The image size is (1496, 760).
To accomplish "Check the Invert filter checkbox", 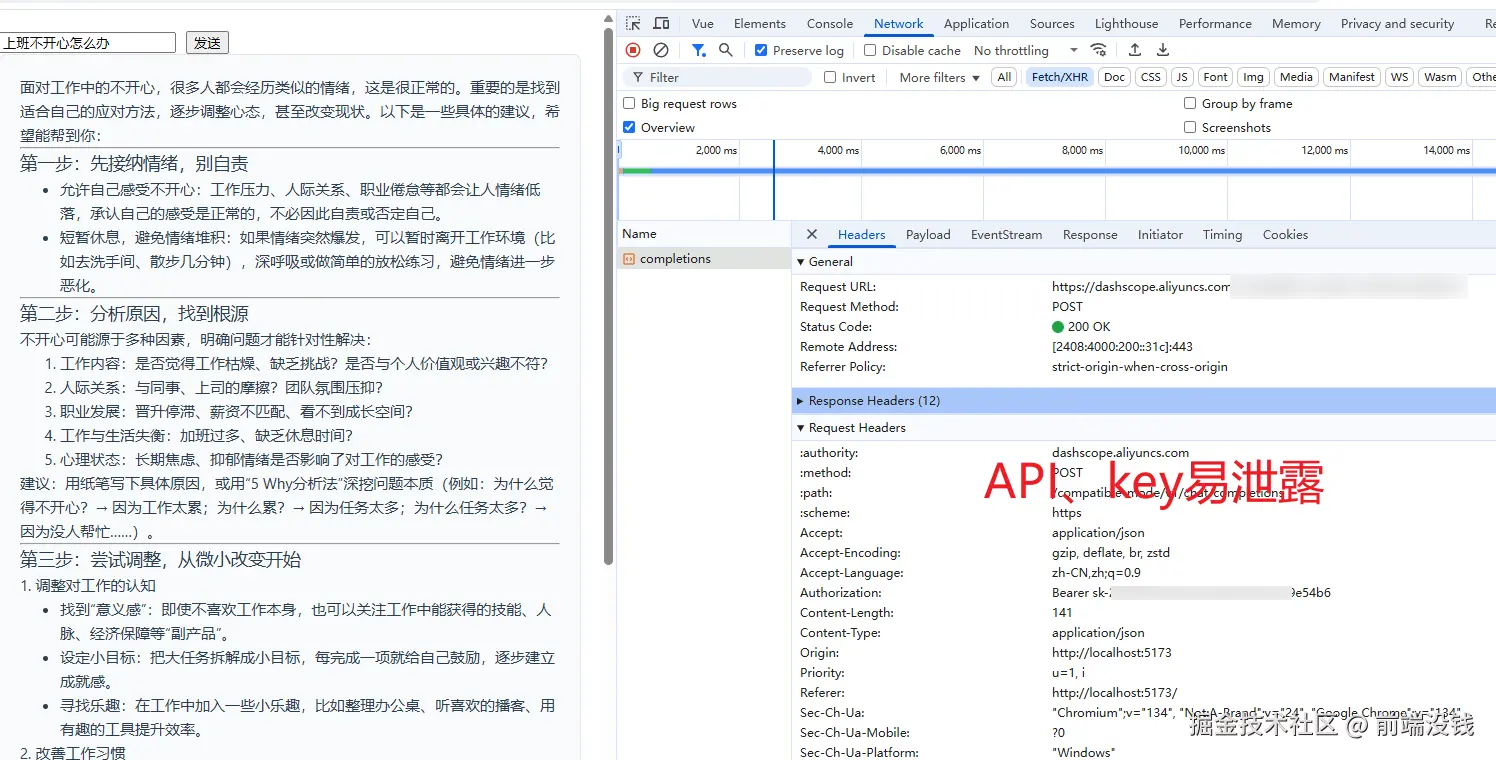I will tap(830, 77).
